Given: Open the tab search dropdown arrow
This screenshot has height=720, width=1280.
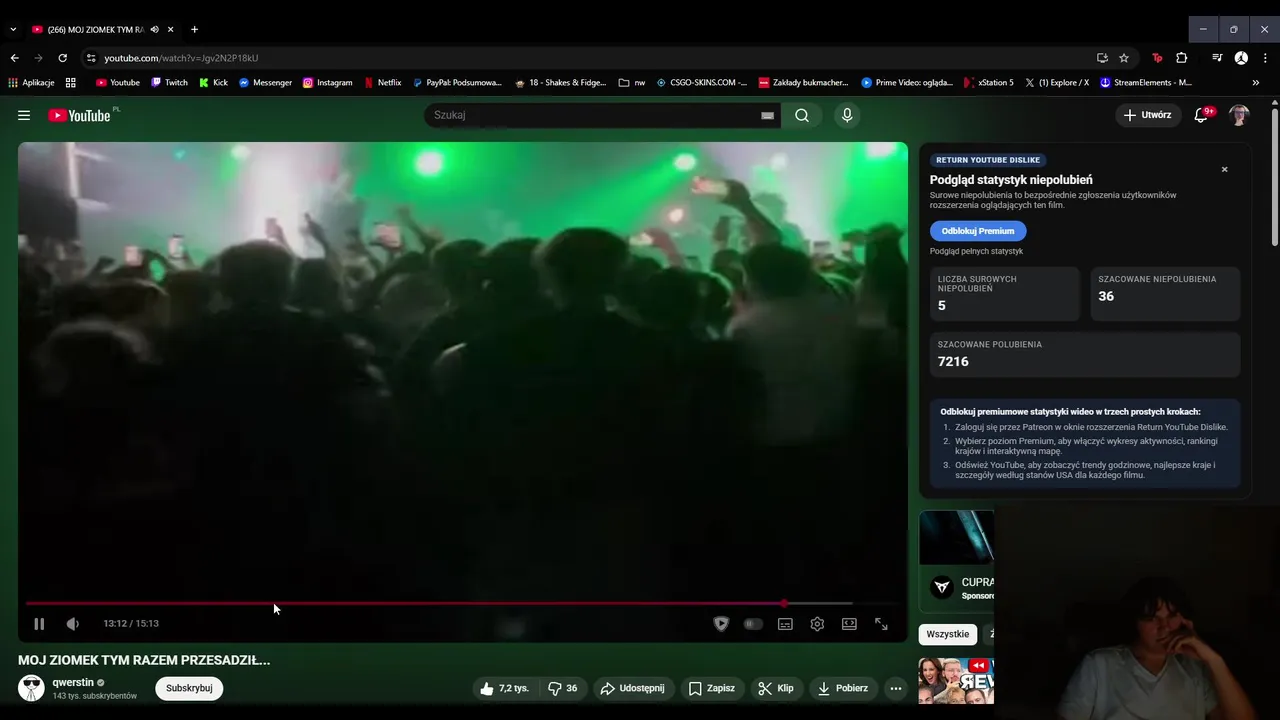Looking at the screenshot, I should tap(13, 30).
